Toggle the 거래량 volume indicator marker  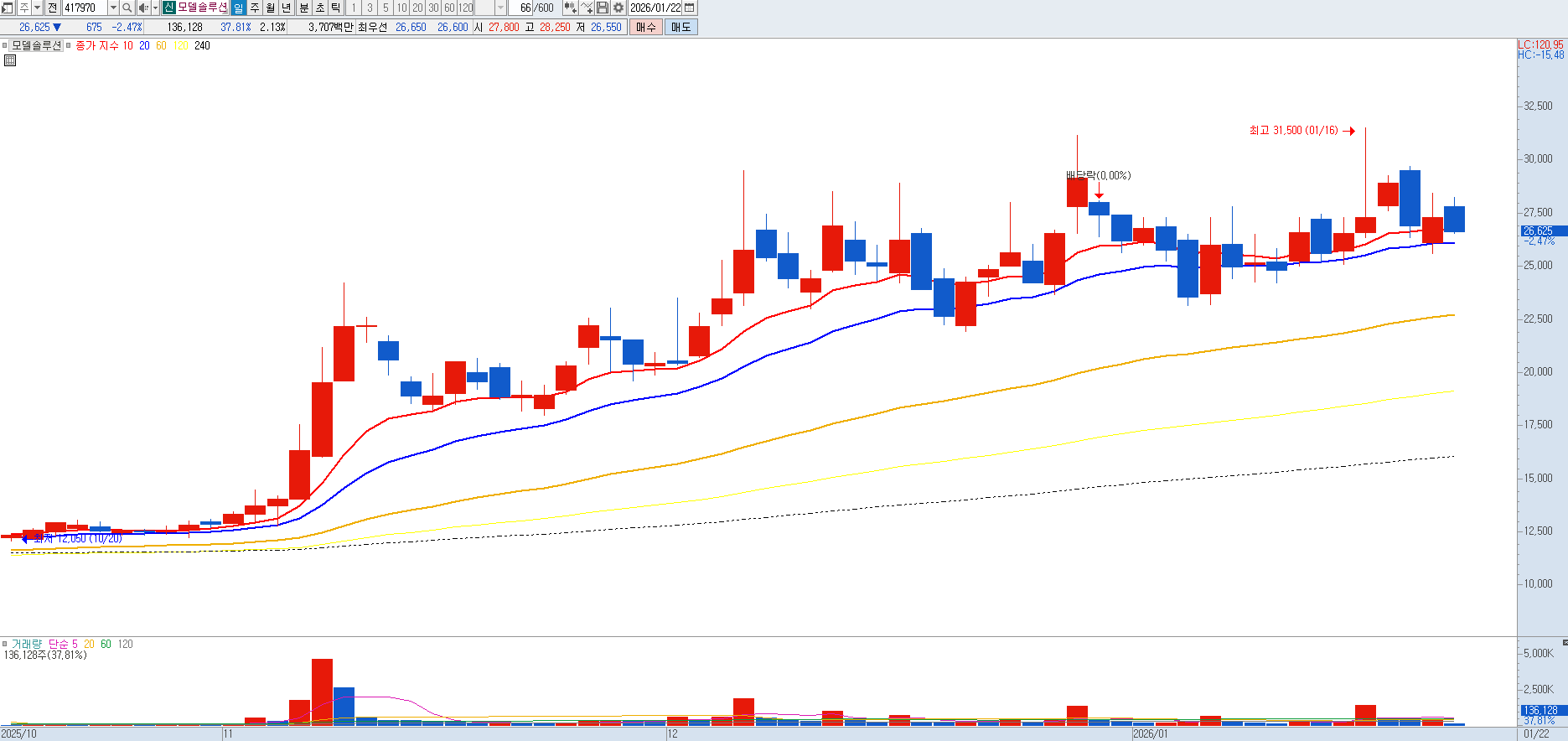click(x=5, y=644)
